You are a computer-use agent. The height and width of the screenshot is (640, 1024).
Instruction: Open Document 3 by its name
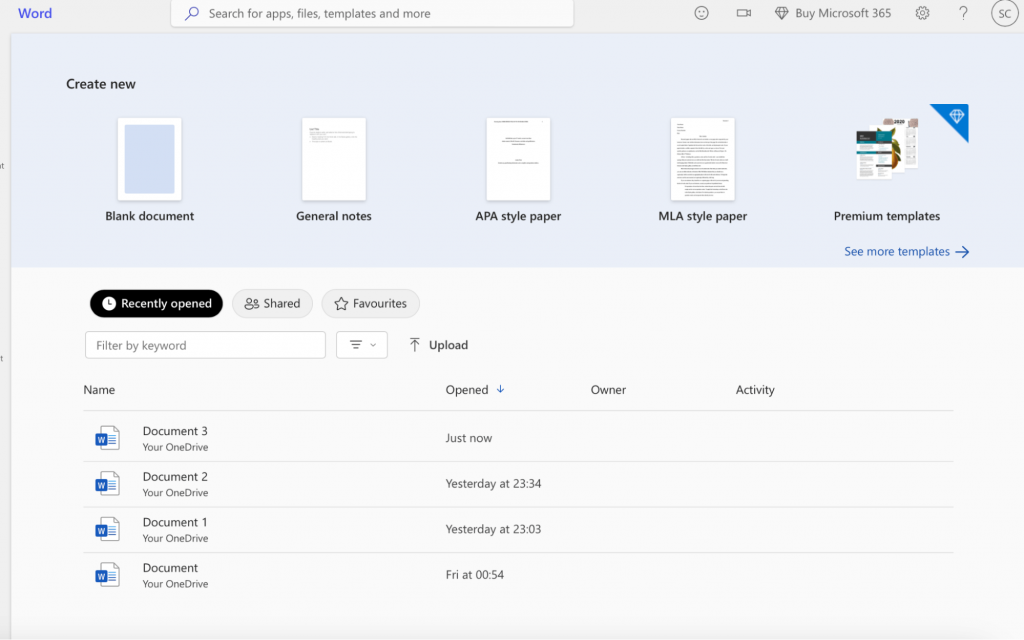coord(175,431)
